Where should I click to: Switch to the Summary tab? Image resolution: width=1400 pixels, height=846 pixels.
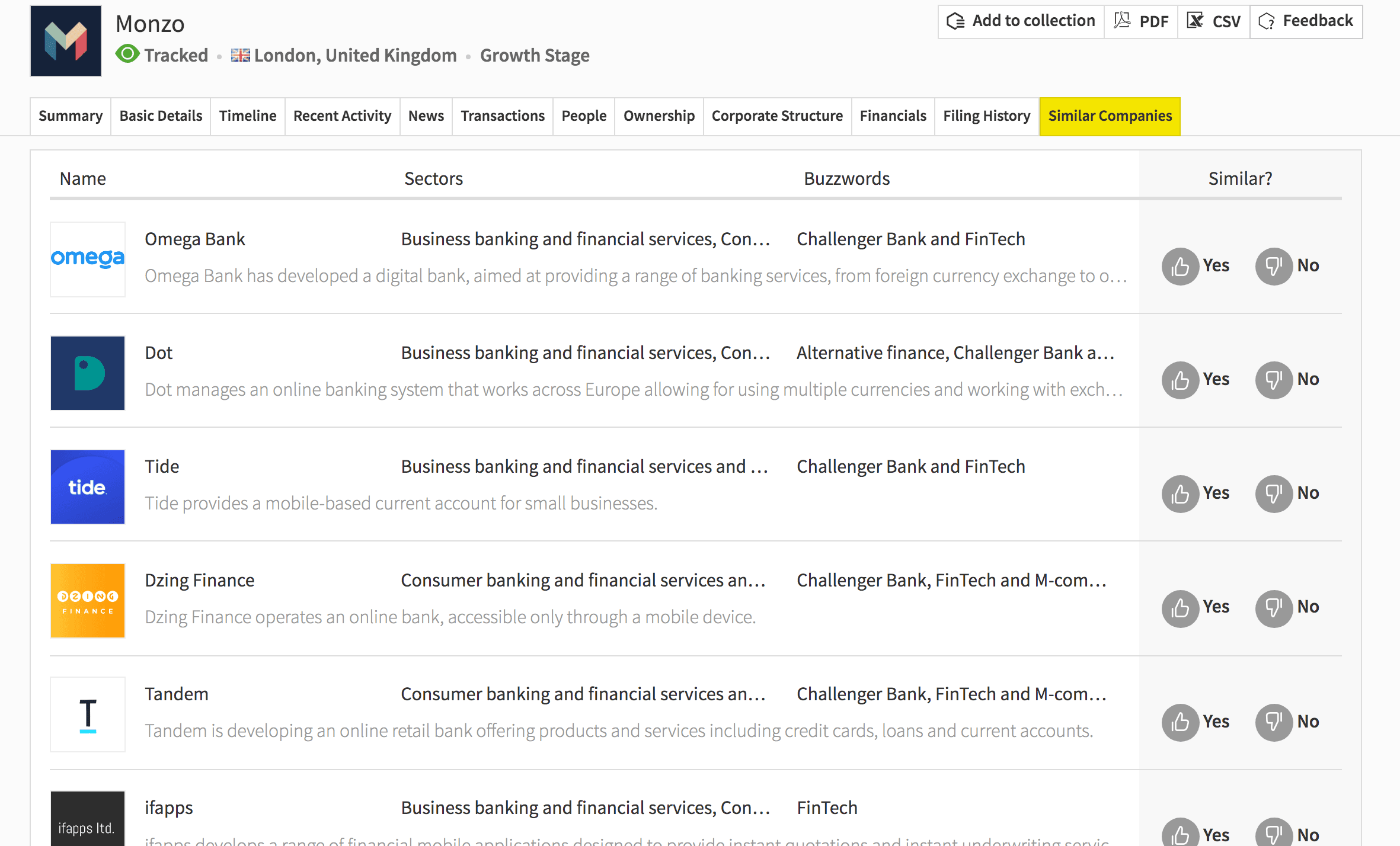71,116
